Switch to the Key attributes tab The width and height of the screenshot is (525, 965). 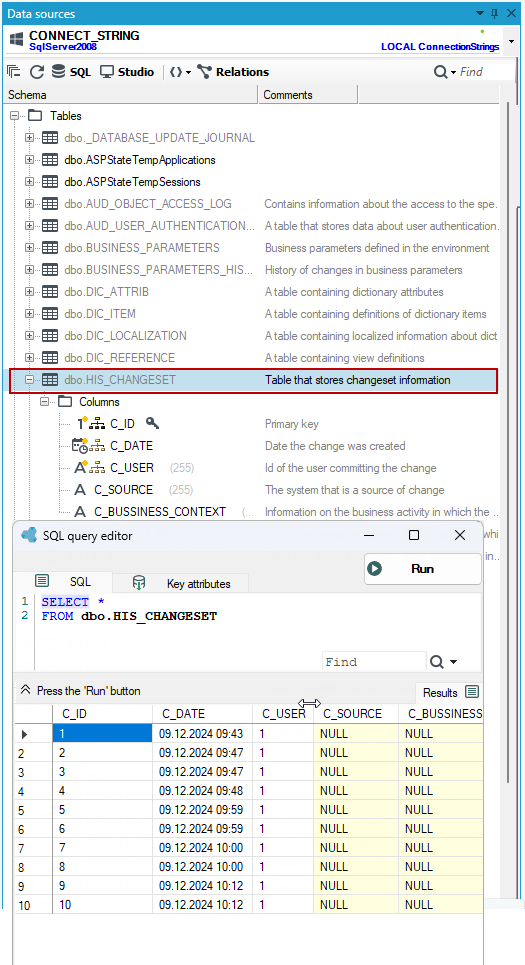pyautogui.click(x=181, y=583)
